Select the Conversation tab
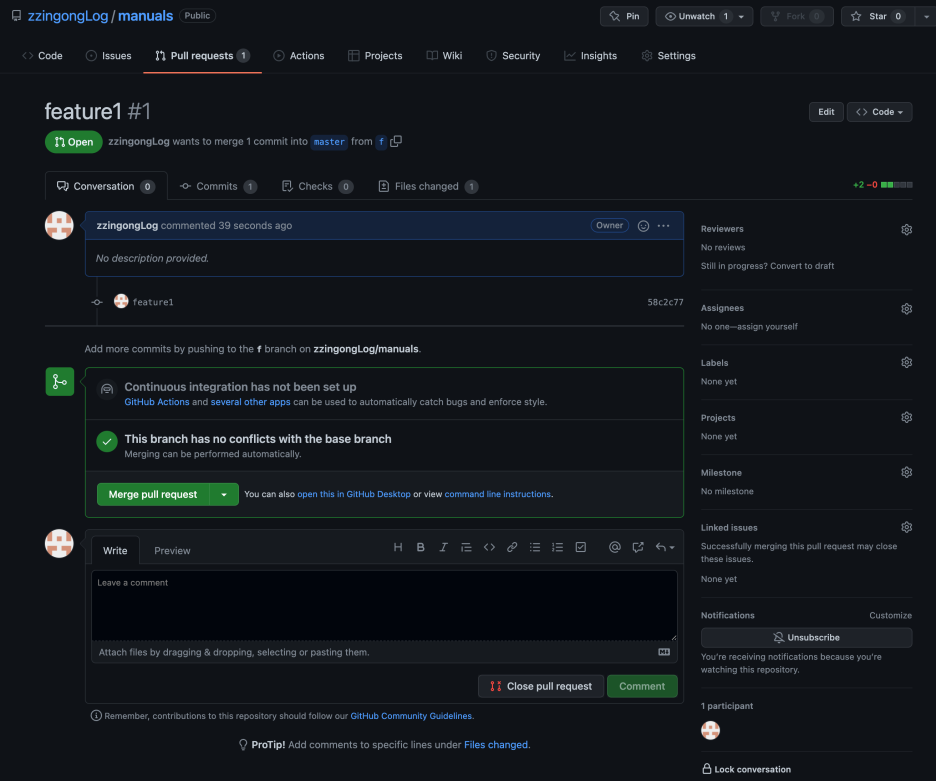 [x=106, y=186]
